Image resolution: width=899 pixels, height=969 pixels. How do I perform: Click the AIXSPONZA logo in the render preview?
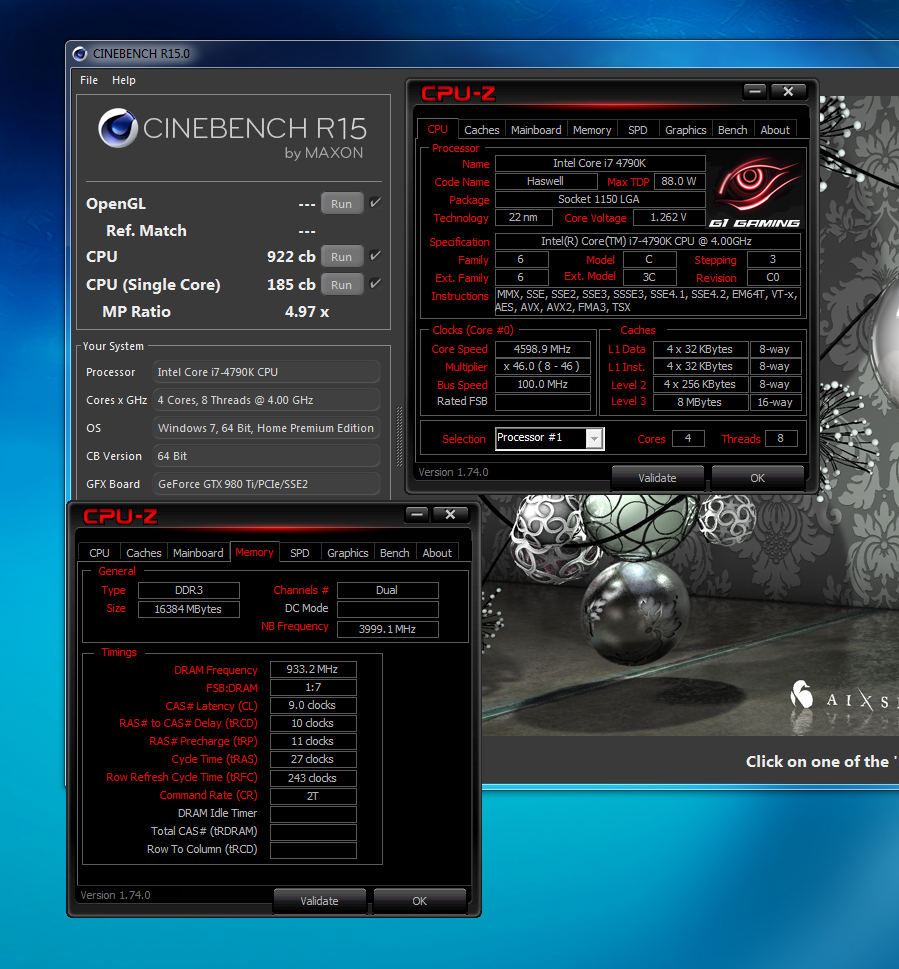[844, 696]
